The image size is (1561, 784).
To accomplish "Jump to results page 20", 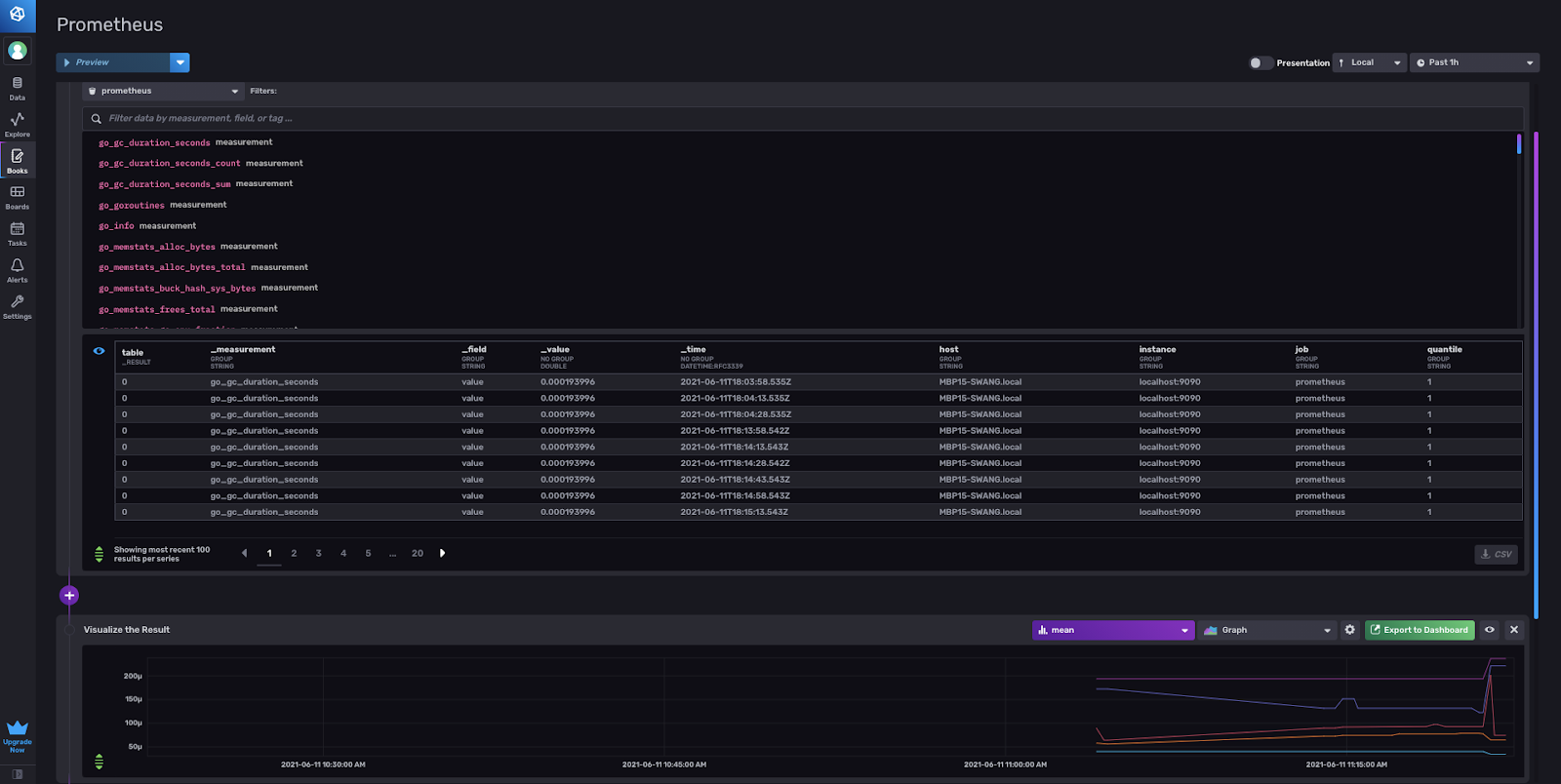I will [418, 553].
